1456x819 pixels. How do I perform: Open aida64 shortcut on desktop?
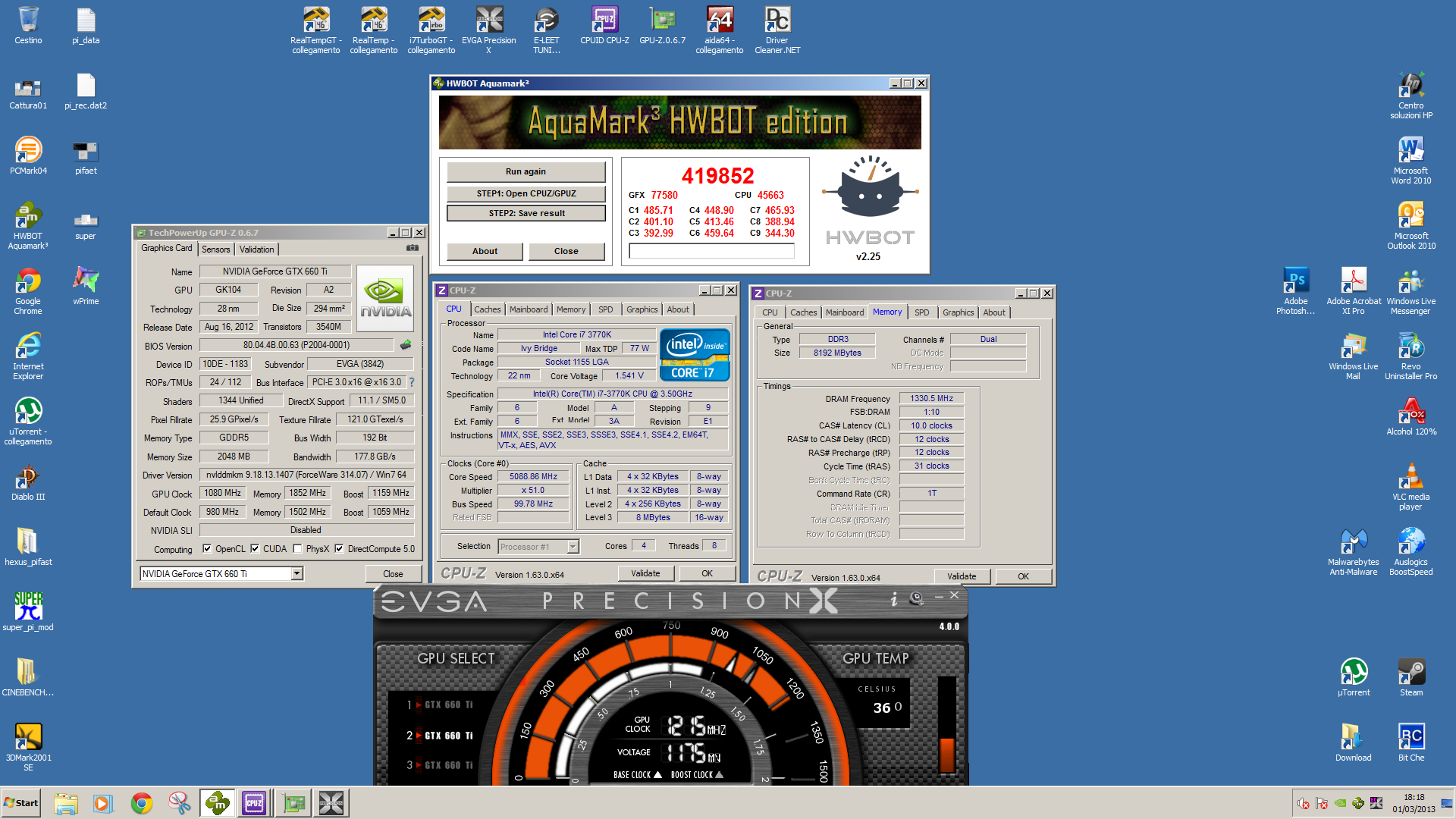(720, 30)
